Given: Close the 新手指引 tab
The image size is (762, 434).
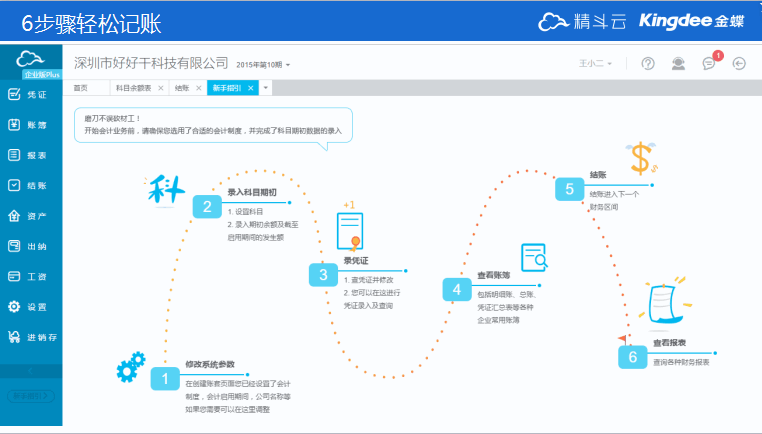Looking at the screenshot, I should coord(251,88).
